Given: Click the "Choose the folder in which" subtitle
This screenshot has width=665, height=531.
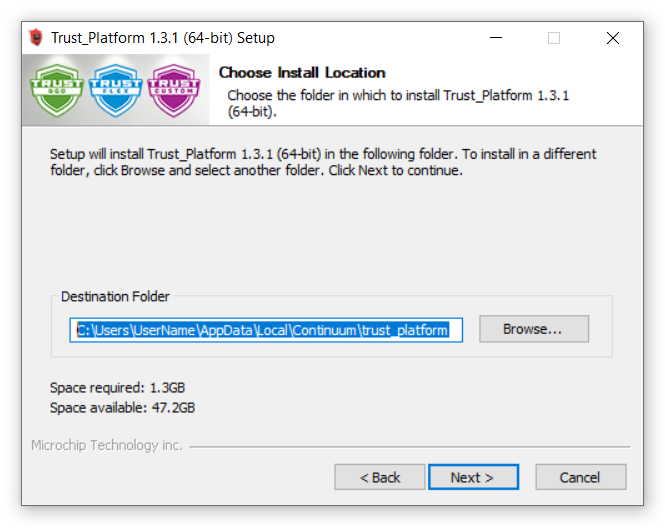Looking at the screenshot, I should tap(398, 103).
